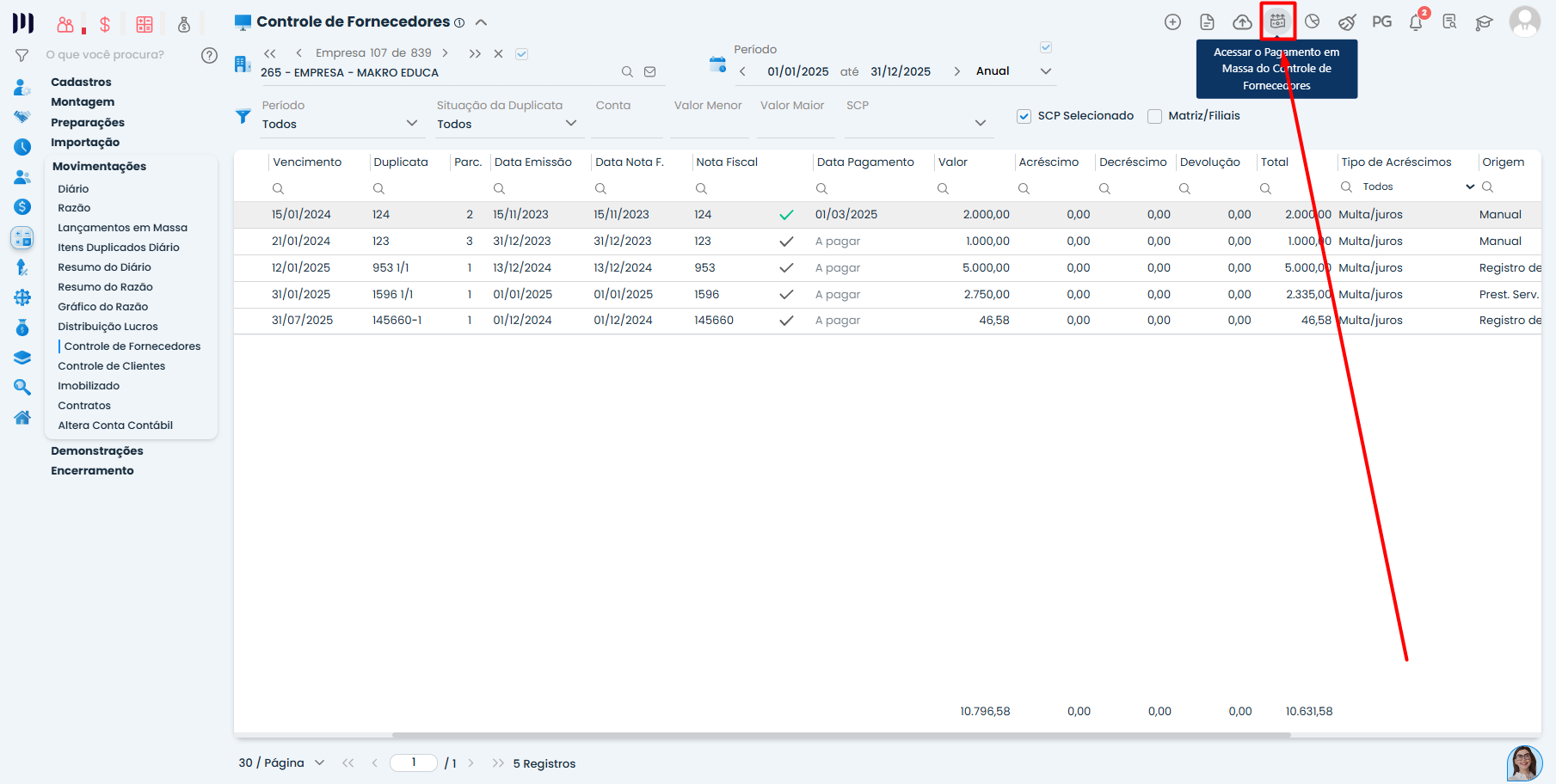Open the notifications bell icon
The width and height of the screenshot is (1556, 784).
[1416, 22]
